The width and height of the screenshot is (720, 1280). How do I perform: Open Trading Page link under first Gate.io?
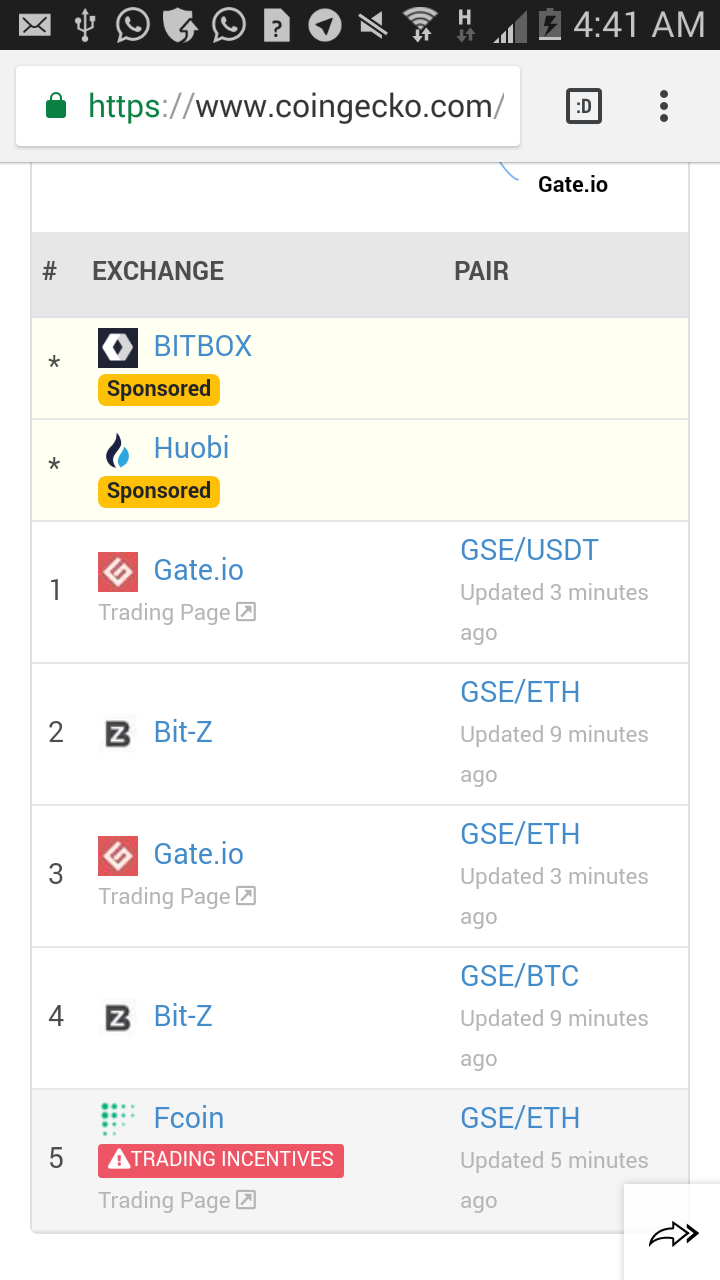pos(177,613)
